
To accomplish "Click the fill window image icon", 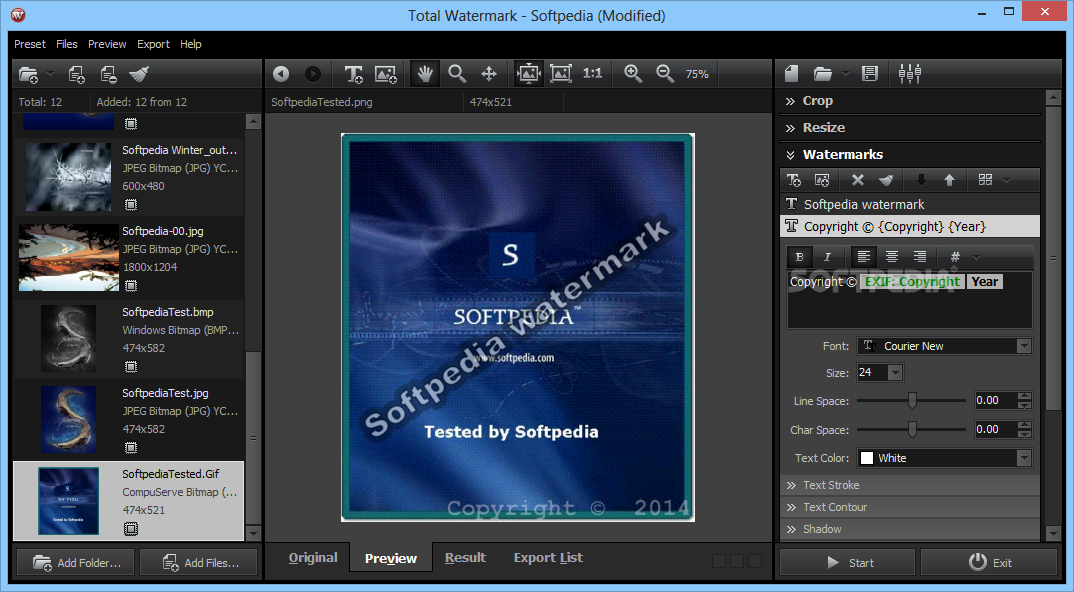I will (x=560, y=74).
